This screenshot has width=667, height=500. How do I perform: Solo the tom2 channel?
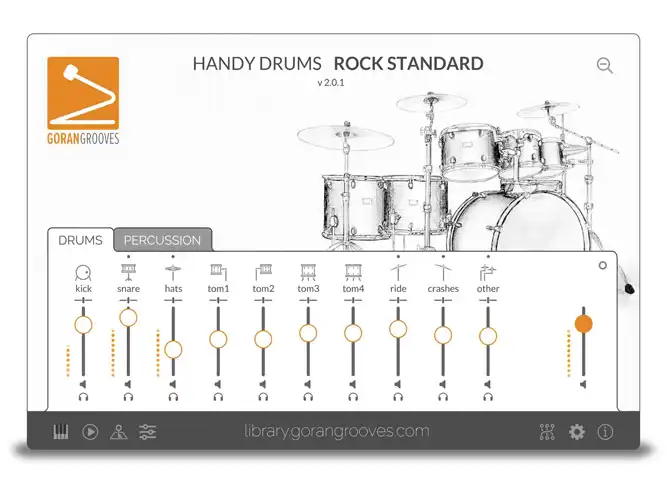click(263, 397)
